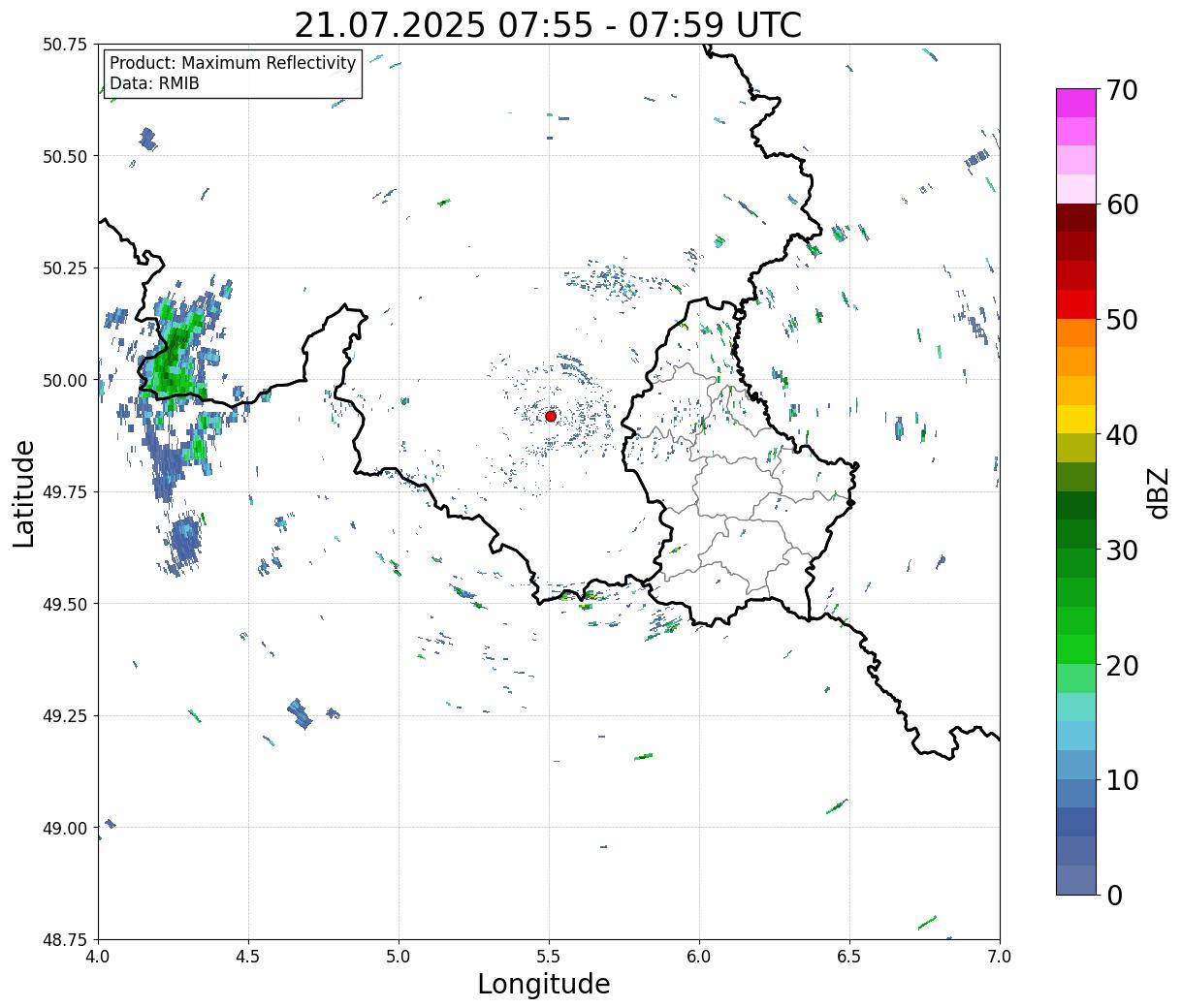Click longitude tick label 7.0
Image resolution: width=1182 pixels, height=1008 pixels.
(1000, 957)
